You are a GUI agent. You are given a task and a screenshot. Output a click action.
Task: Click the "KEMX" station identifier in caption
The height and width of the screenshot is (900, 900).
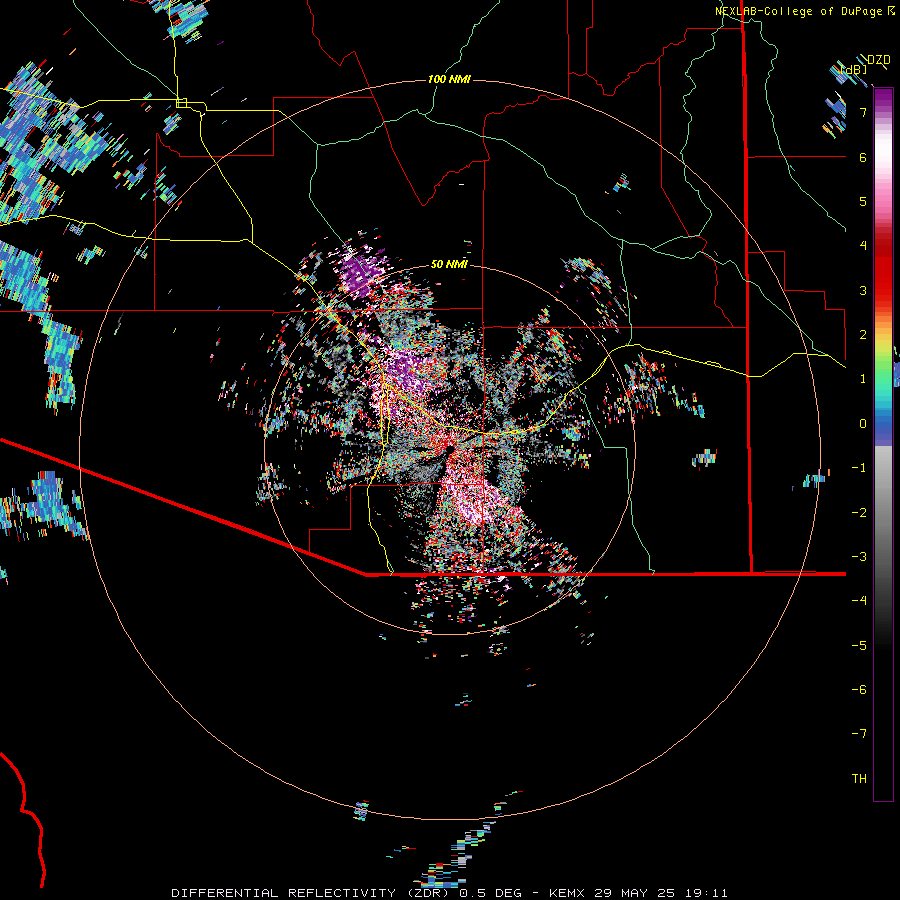(x=567, y=893)
